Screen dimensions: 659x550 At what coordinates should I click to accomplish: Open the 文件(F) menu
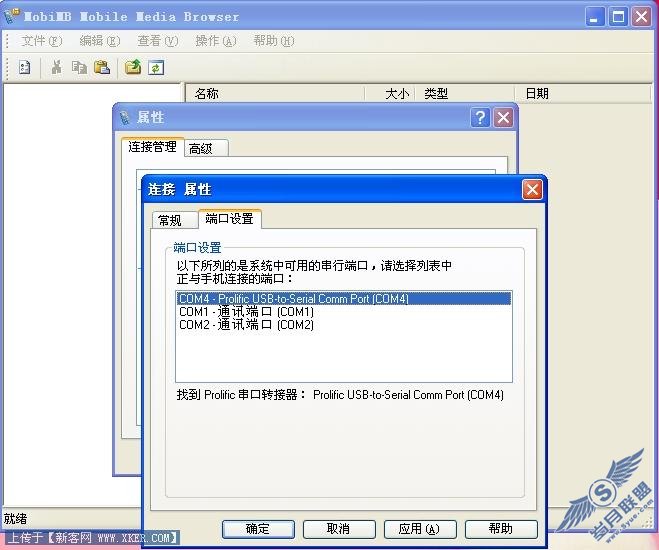(41, 41)
